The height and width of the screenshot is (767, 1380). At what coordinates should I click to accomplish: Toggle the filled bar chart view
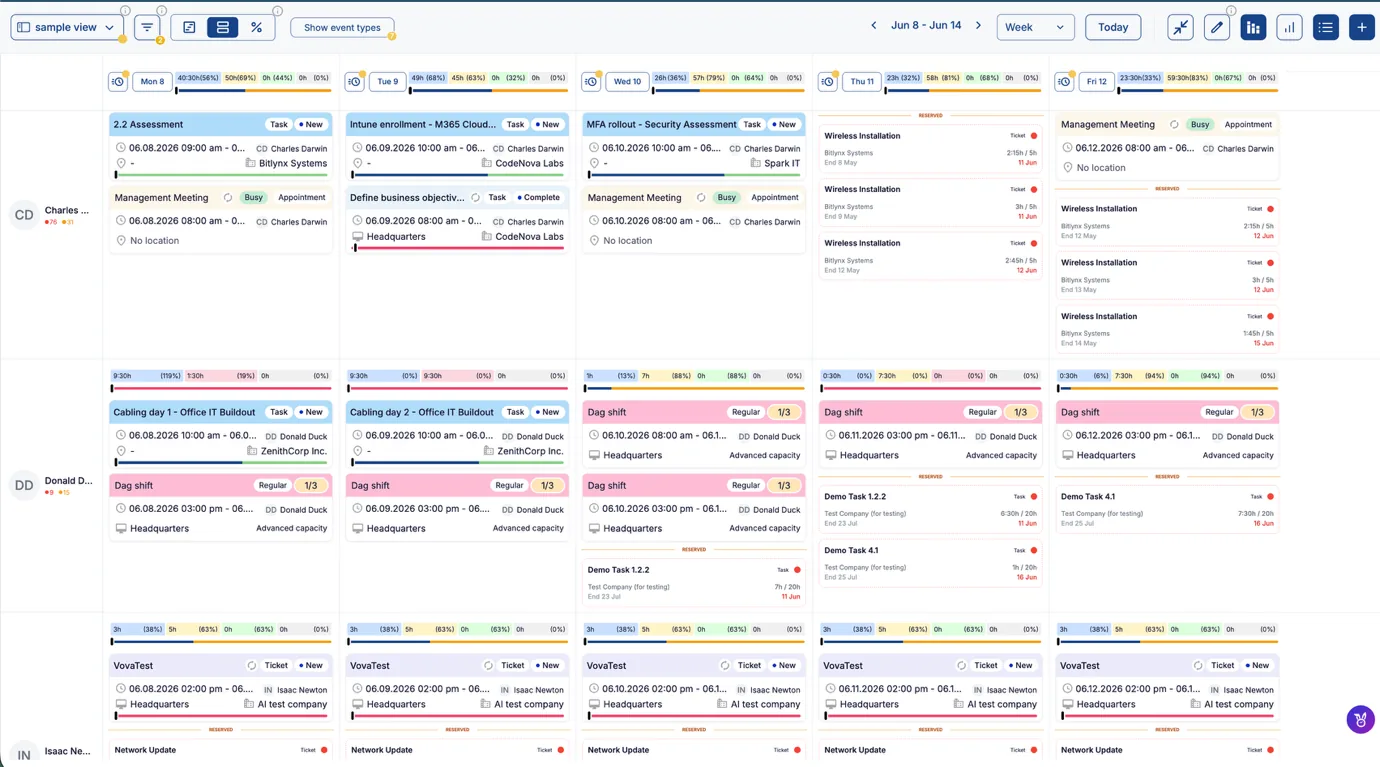click(x=1253, y=27)
